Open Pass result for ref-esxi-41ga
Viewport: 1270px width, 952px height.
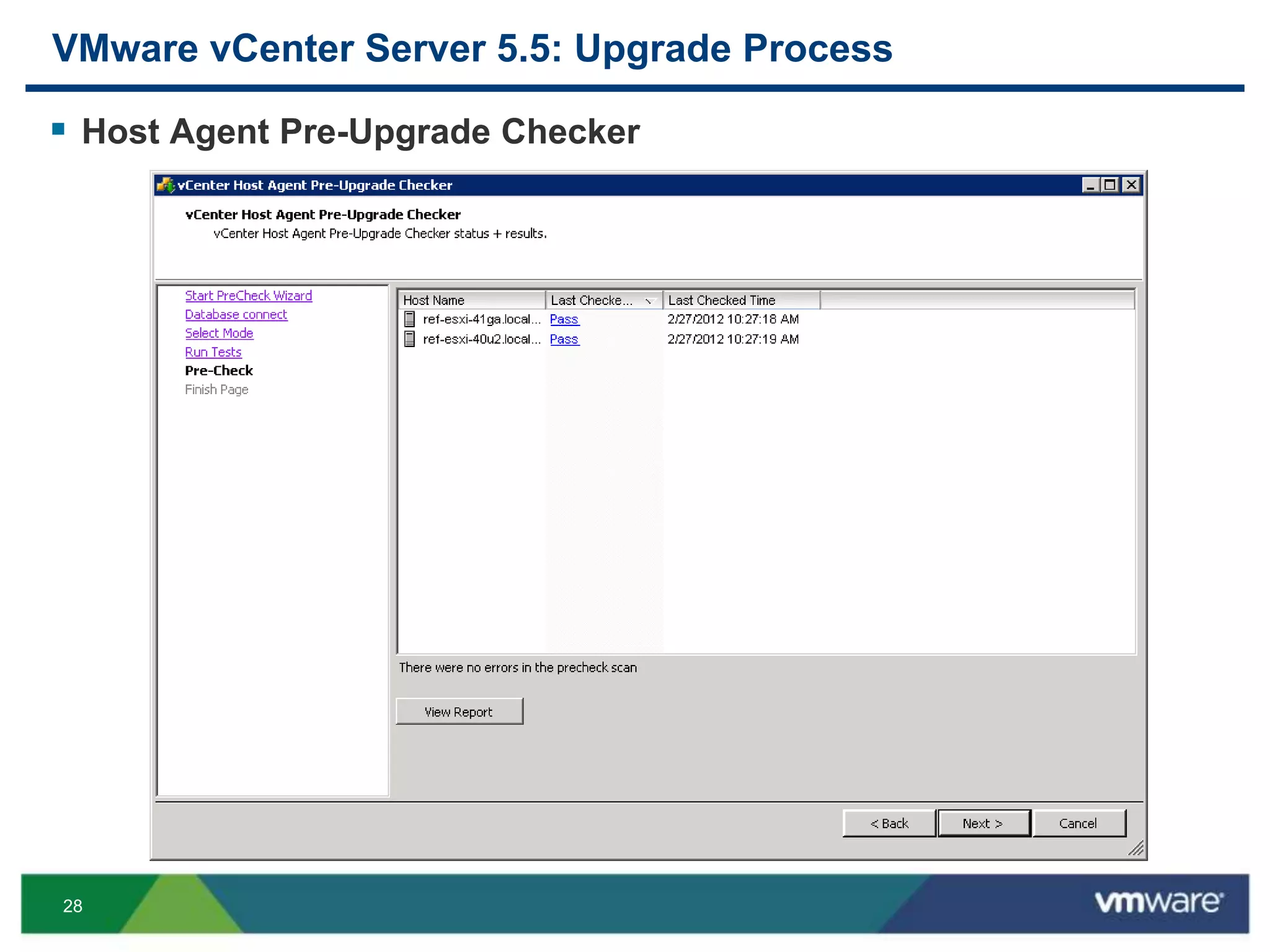564,319
